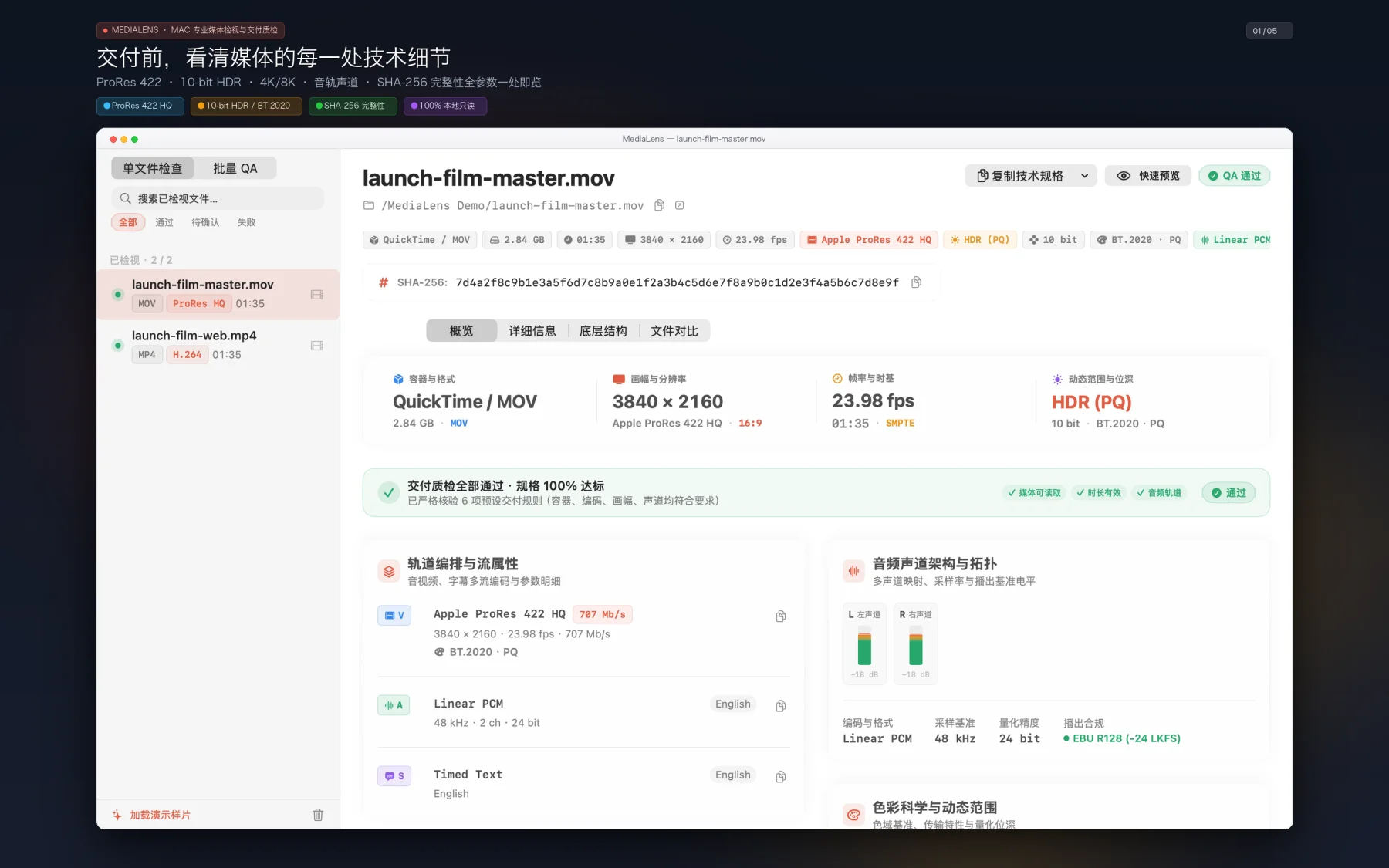Copy the SHA-256 hash value
The image size is (1389, 868).
[916, 282]
